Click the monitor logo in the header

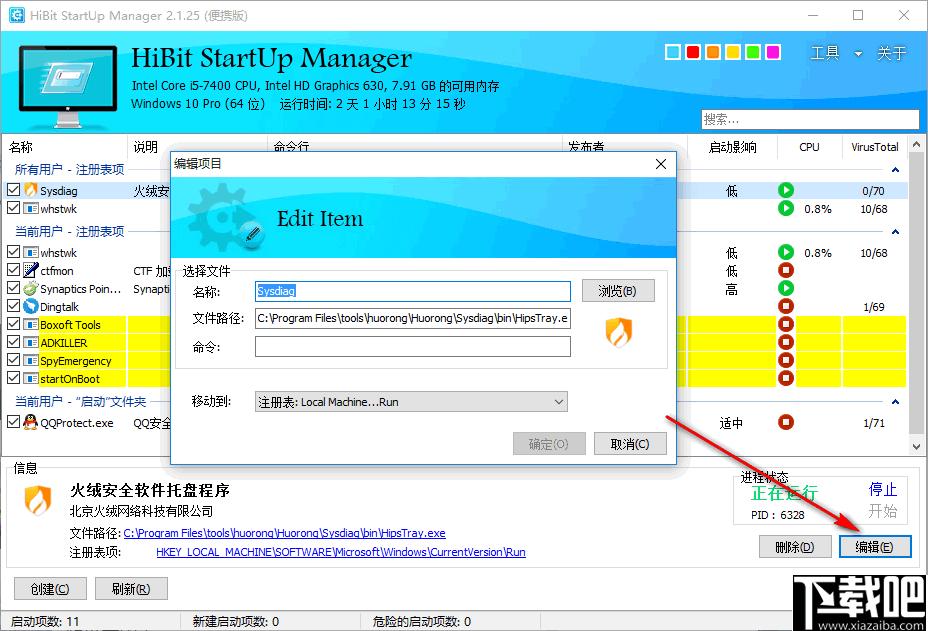[68, 86]
